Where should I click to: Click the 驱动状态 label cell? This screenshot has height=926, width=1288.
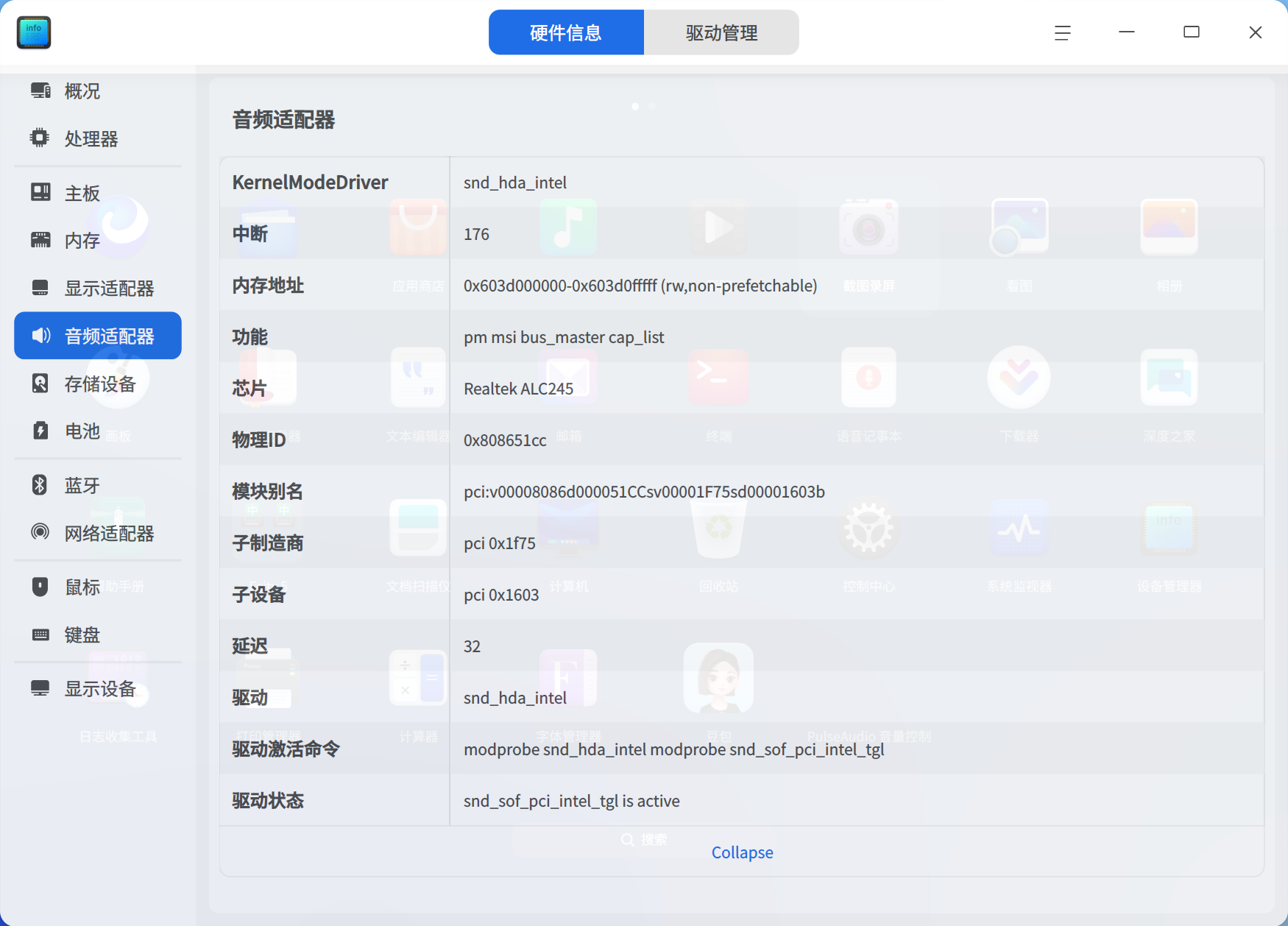(x=335, y=800)
